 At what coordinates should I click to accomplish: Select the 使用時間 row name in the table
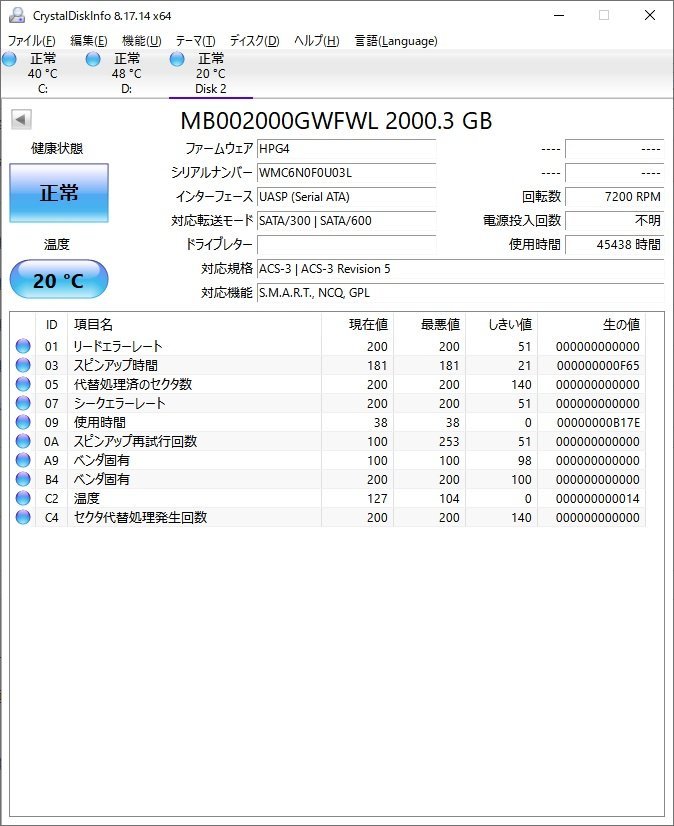click(100, 422)
